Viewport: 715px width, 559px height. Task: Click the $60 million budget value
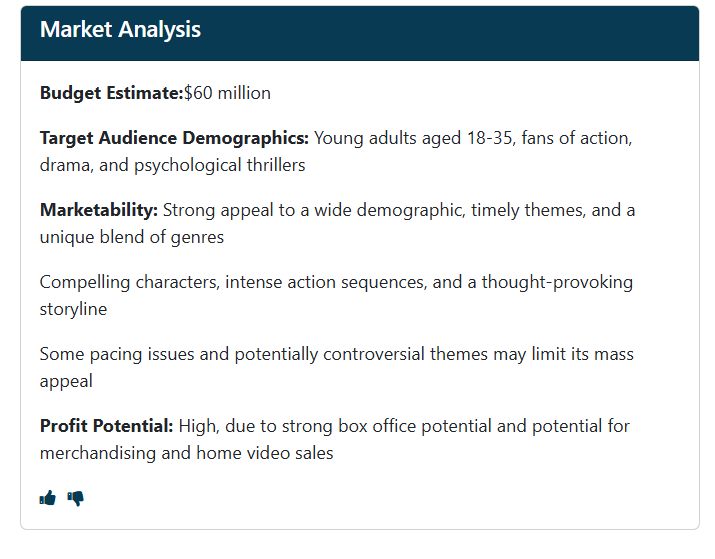point(227,93)
